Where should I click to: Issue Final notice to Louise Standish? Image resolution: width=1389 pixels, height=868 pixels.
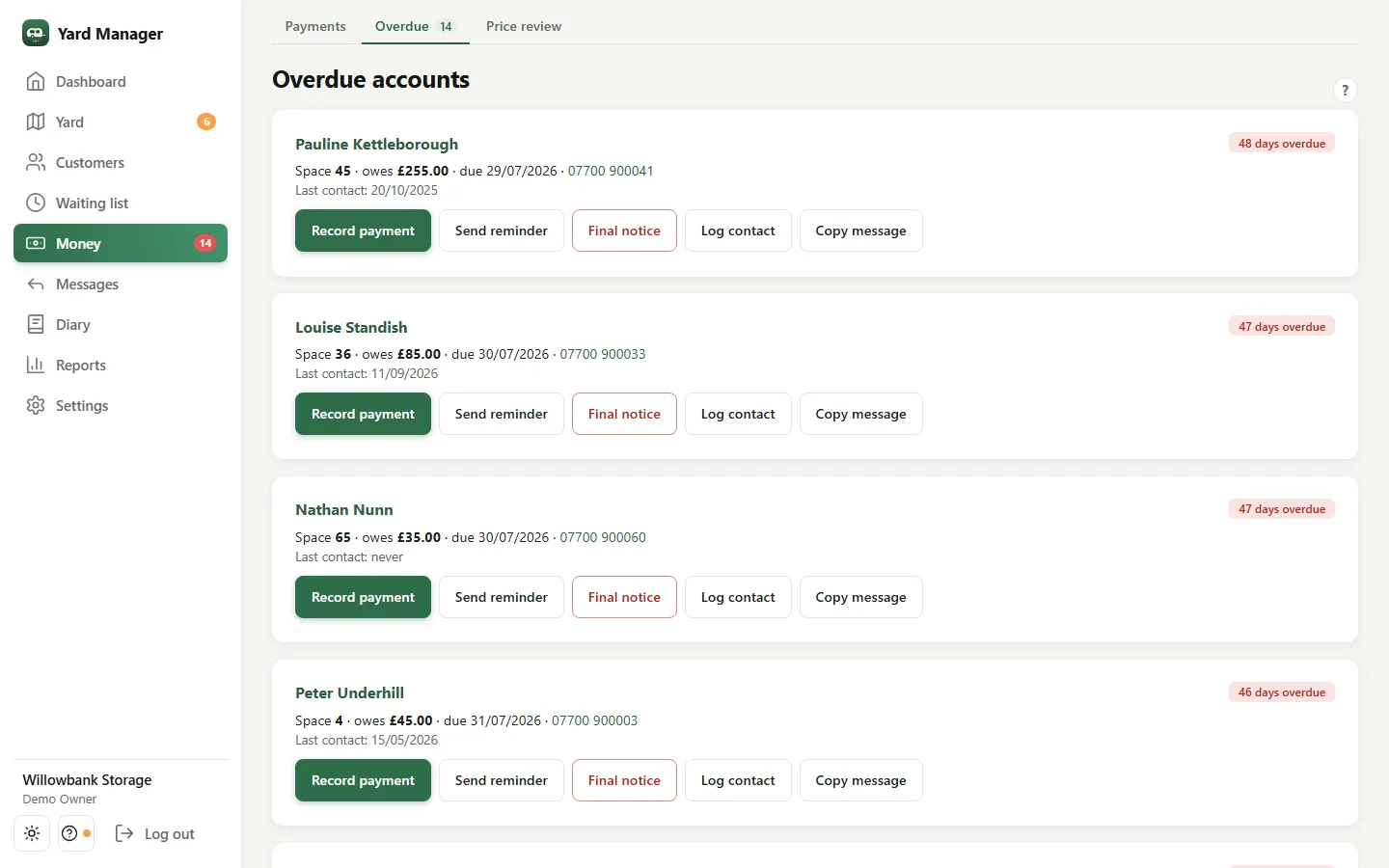(624, 414)
